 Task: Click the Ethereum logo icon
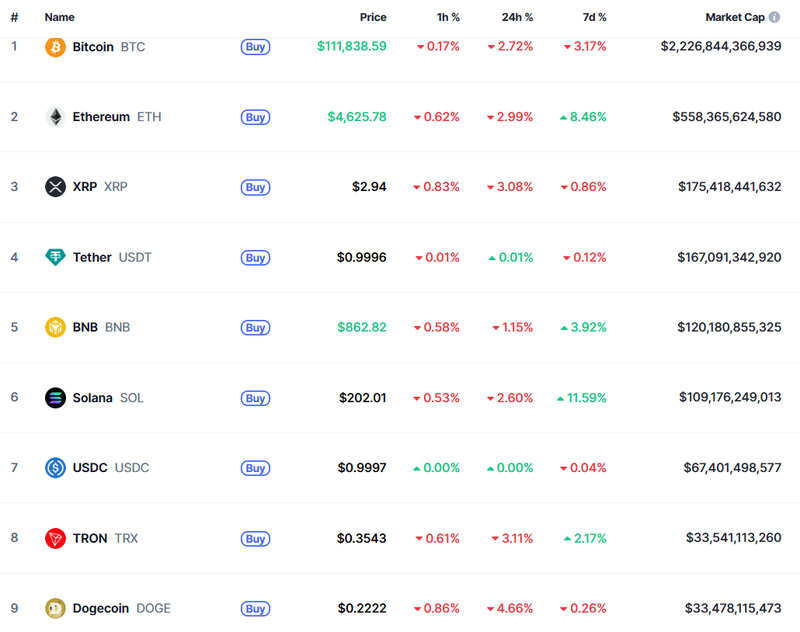[56, 117]
